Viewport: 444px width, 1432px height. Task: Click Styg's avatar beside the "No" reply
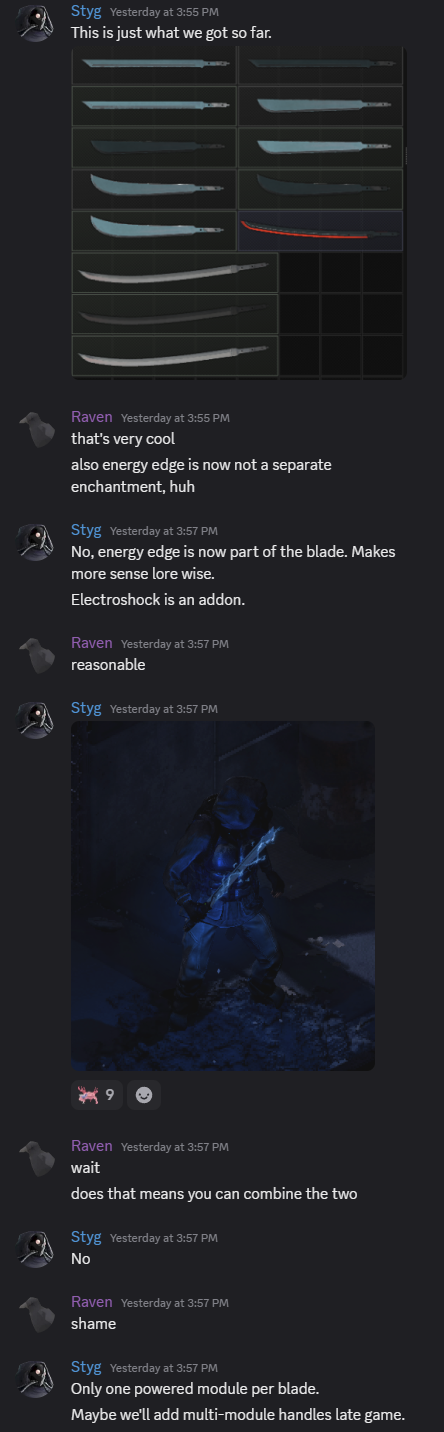coord(36,1248)
